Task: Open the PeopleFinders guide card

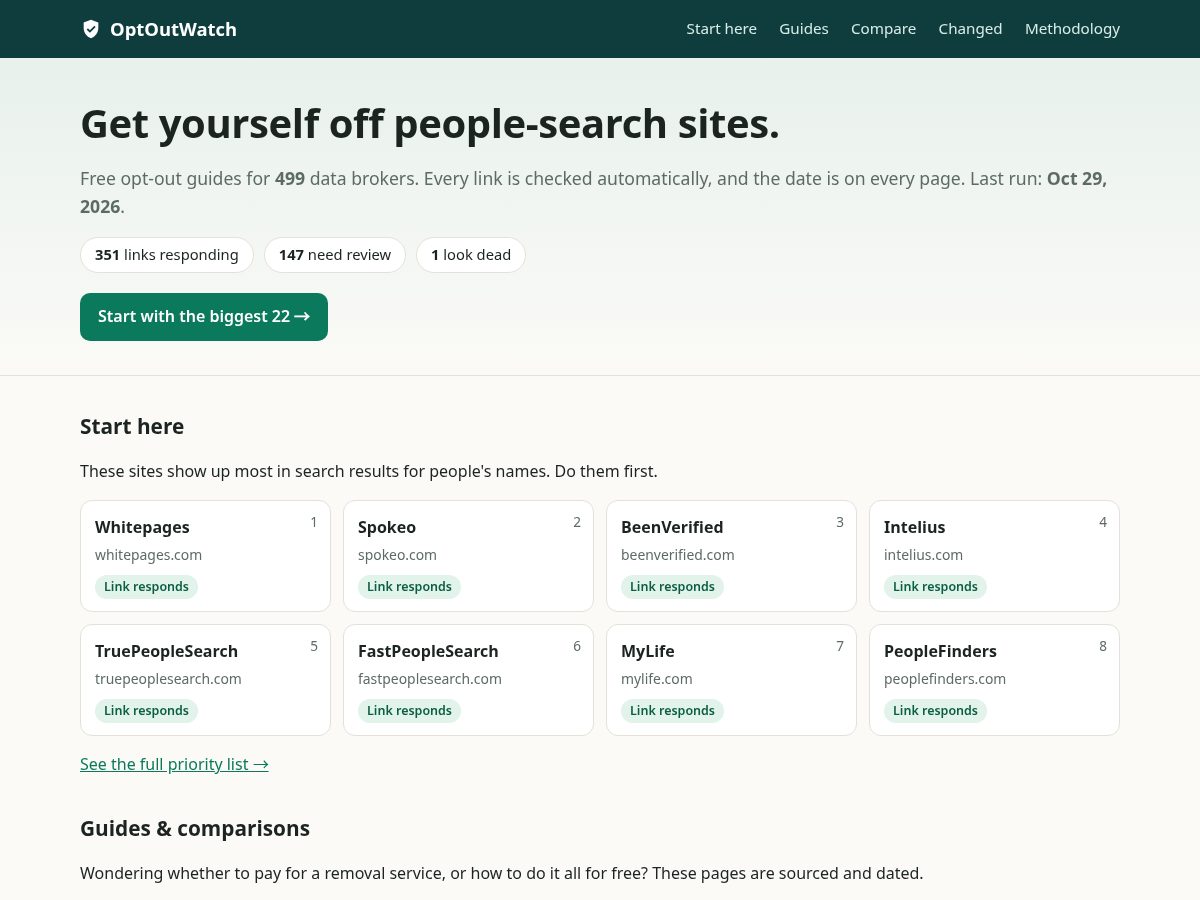Action: pyautogui.click(x=994, y=680)
